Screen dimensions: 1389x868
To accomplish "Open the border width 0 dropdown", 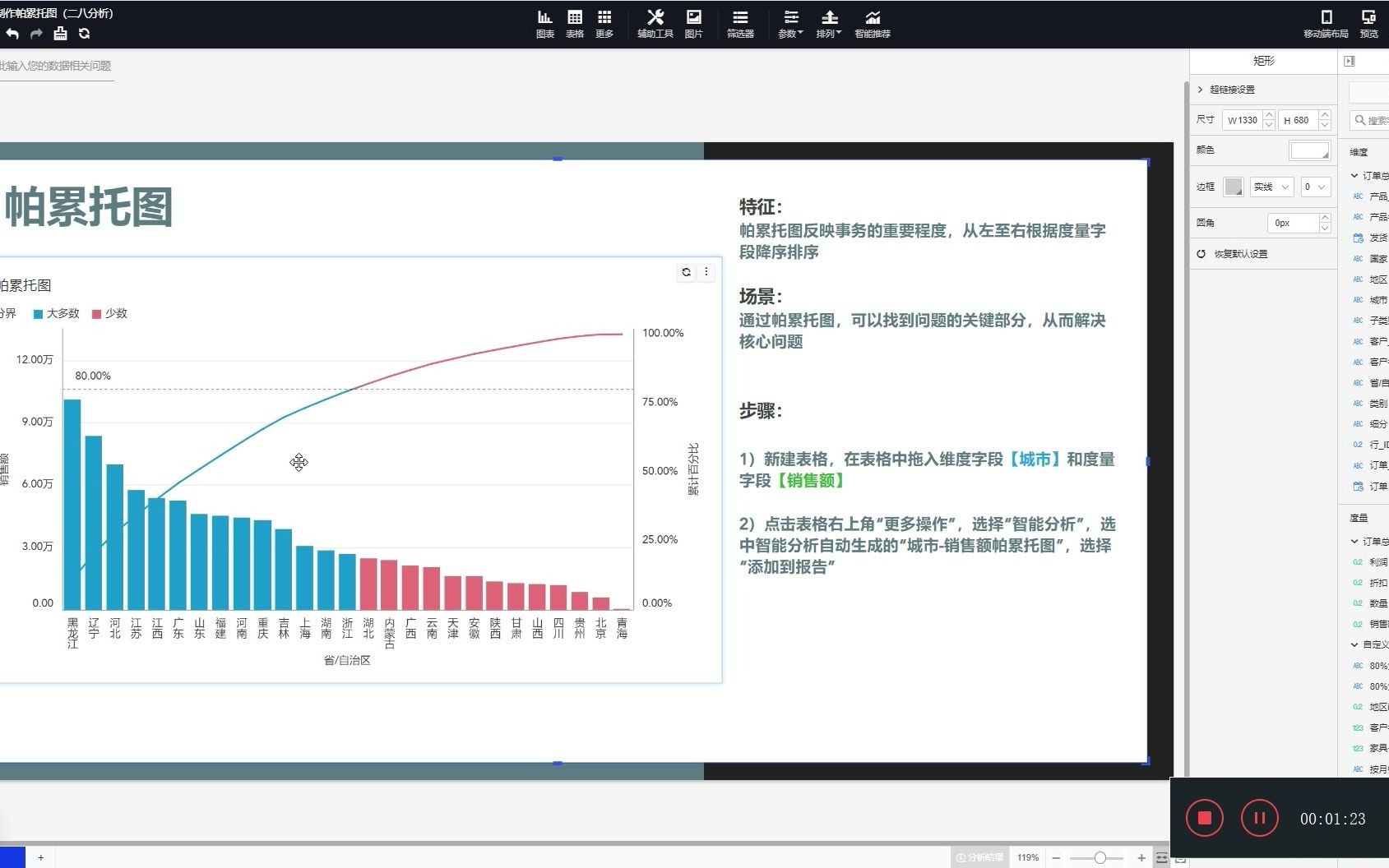I will (1315, 187).
